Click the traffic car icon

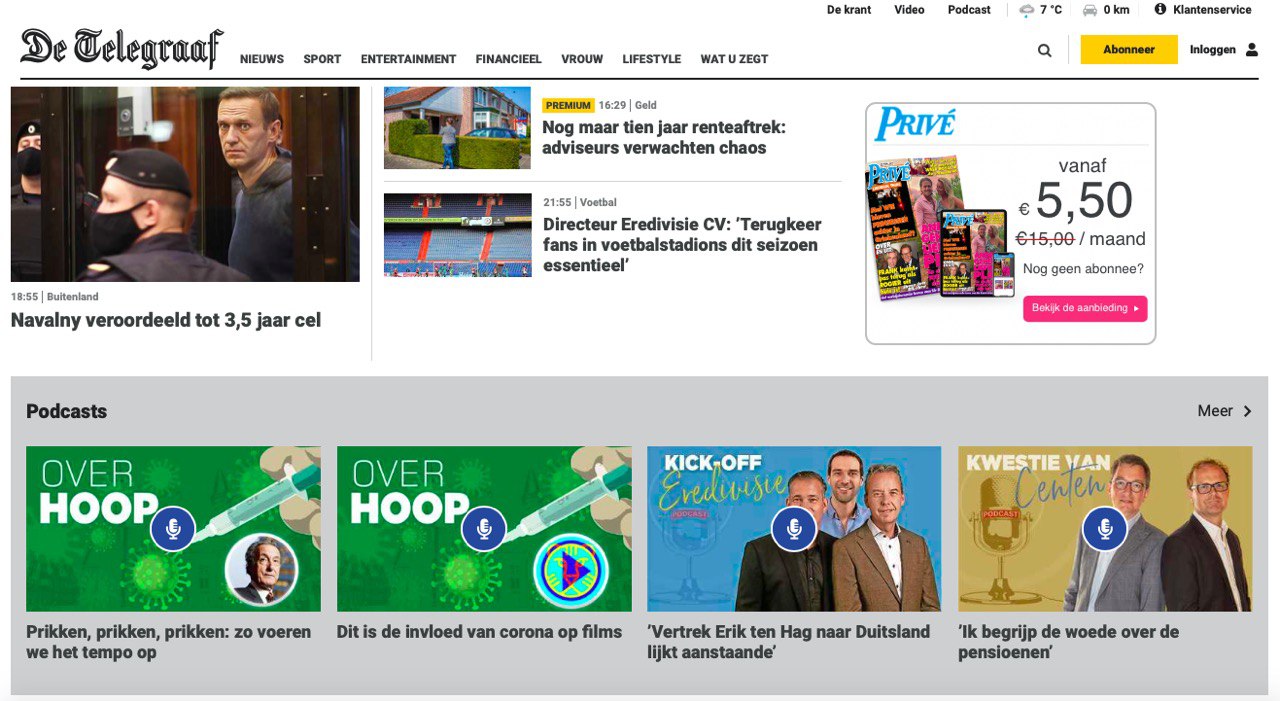[1090, 10]
